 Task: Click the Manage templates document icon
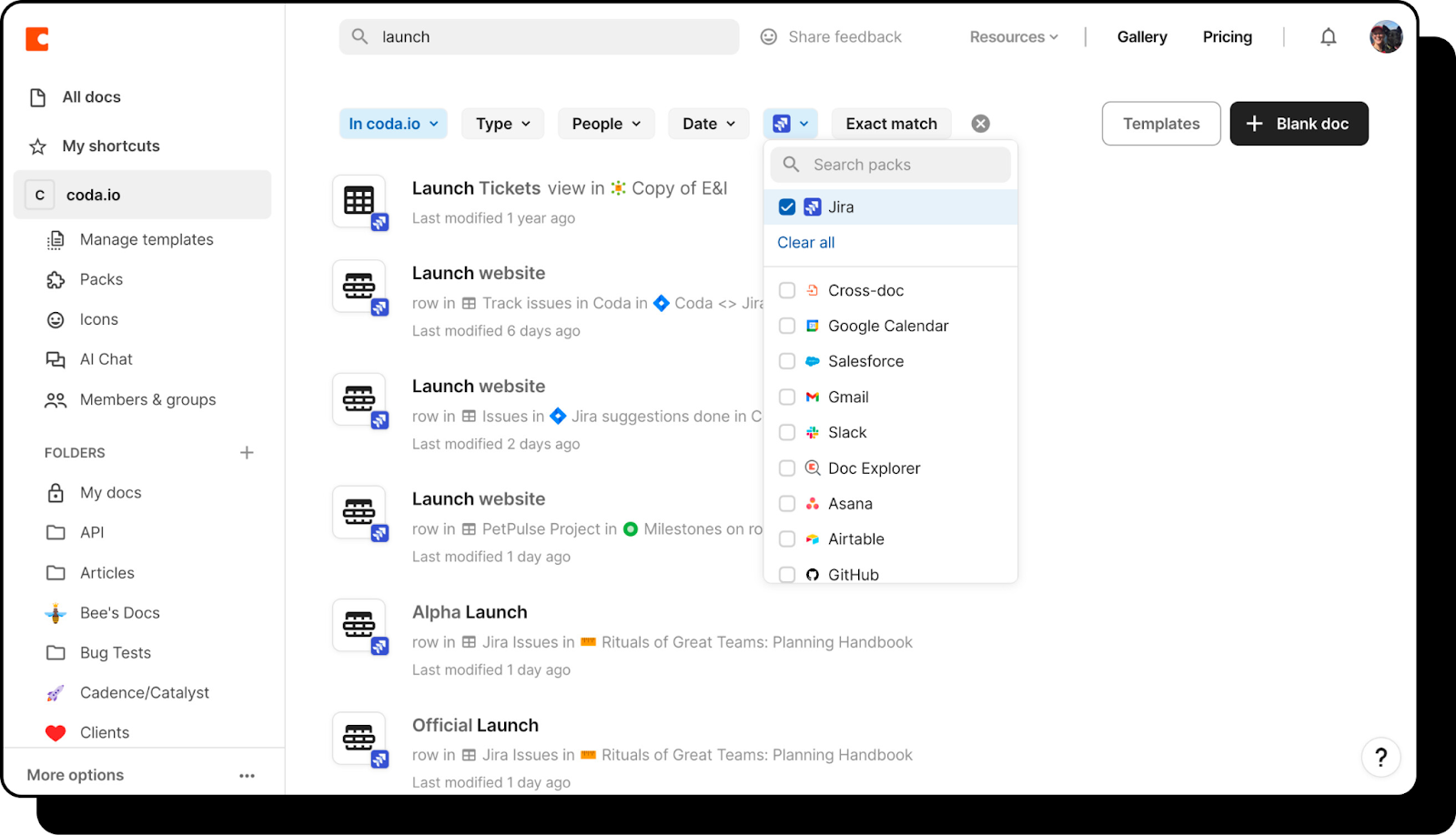(56, 240)
